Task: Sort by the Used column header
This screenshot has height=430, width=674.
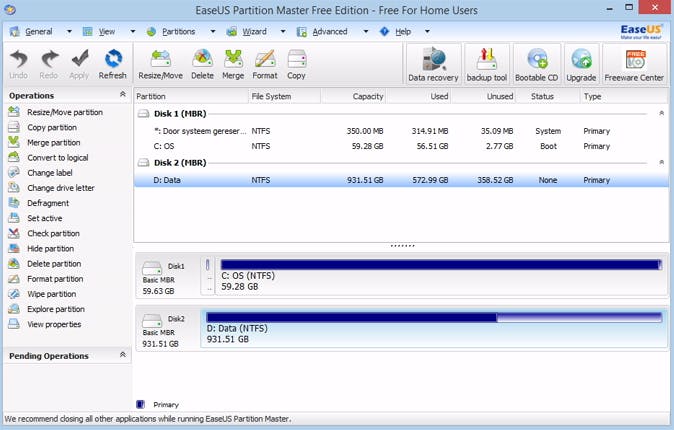Action: coord(419,96)
